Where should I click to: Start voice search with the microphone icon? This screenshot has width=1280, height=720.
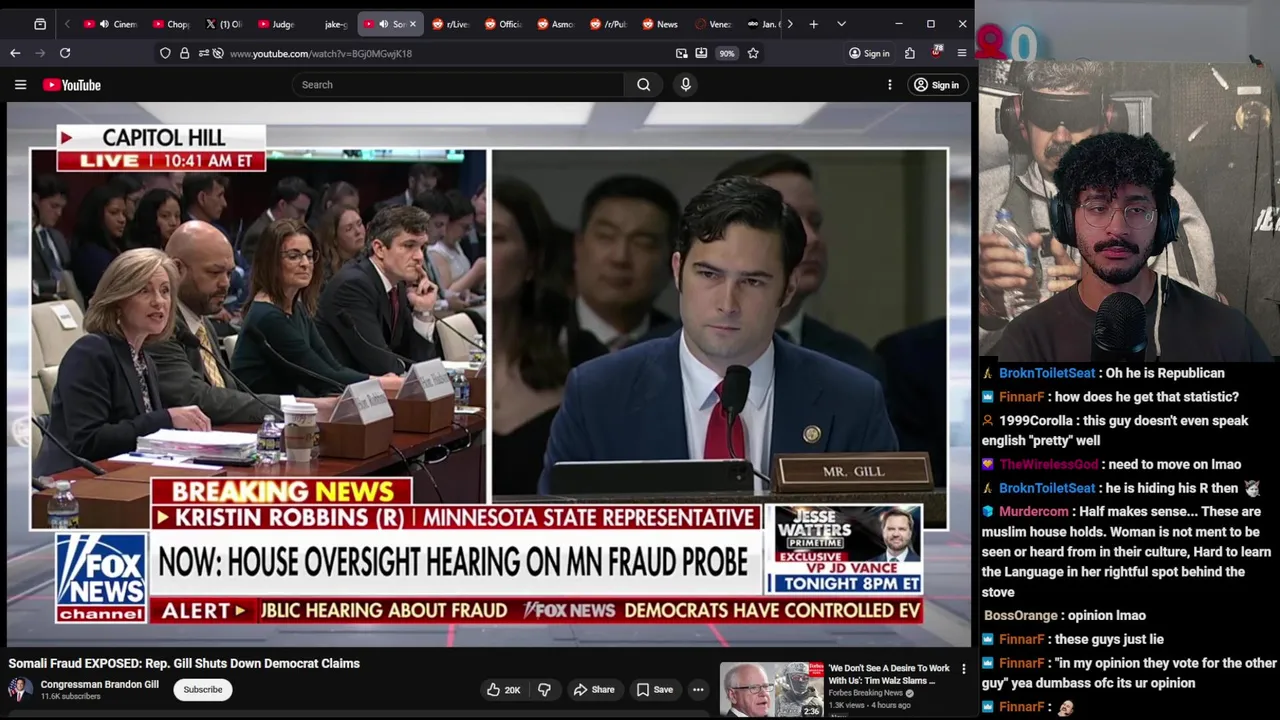coord(686,85)
